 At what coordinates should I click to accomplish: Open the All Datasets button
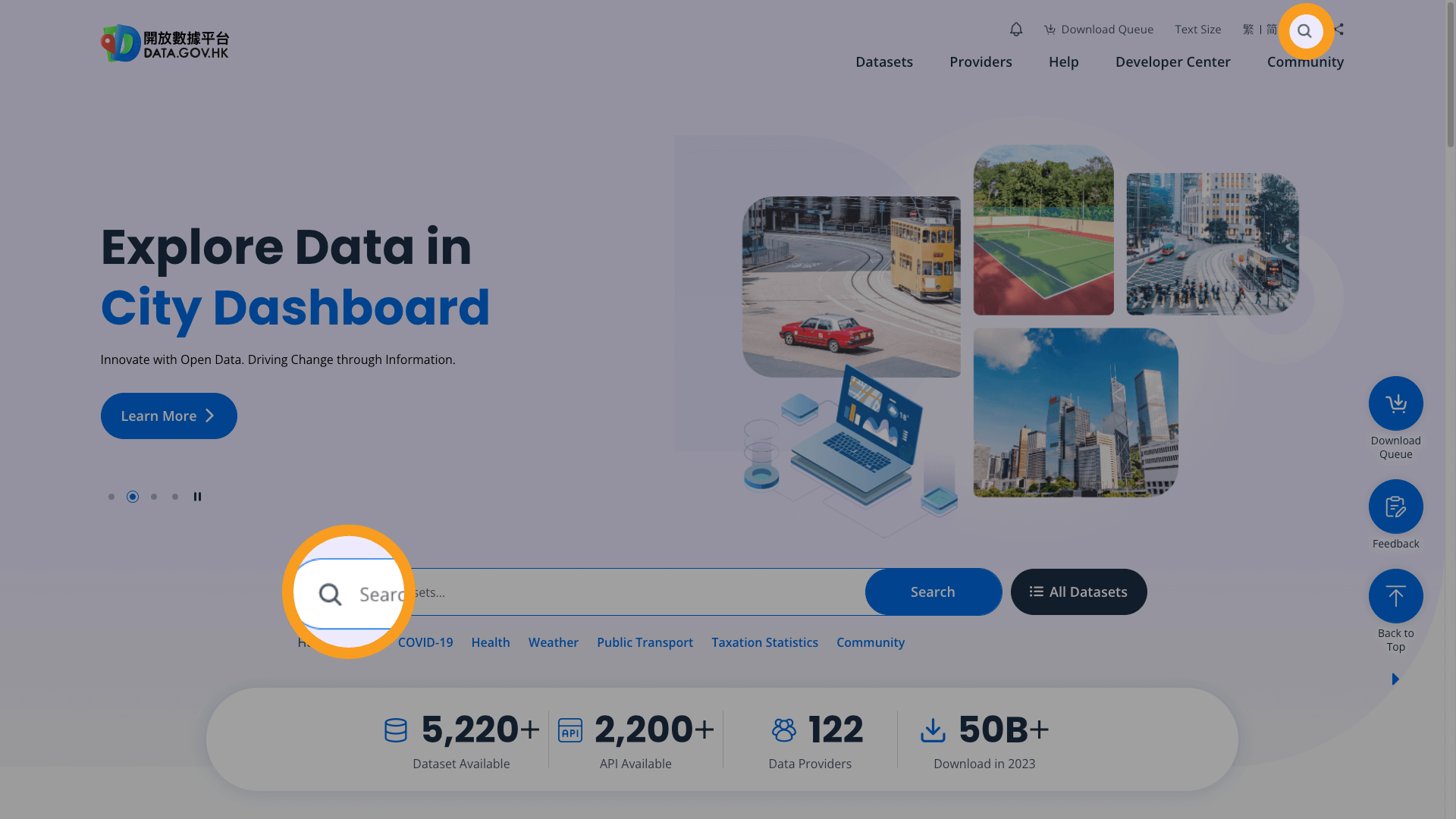tap(1078, 592)
